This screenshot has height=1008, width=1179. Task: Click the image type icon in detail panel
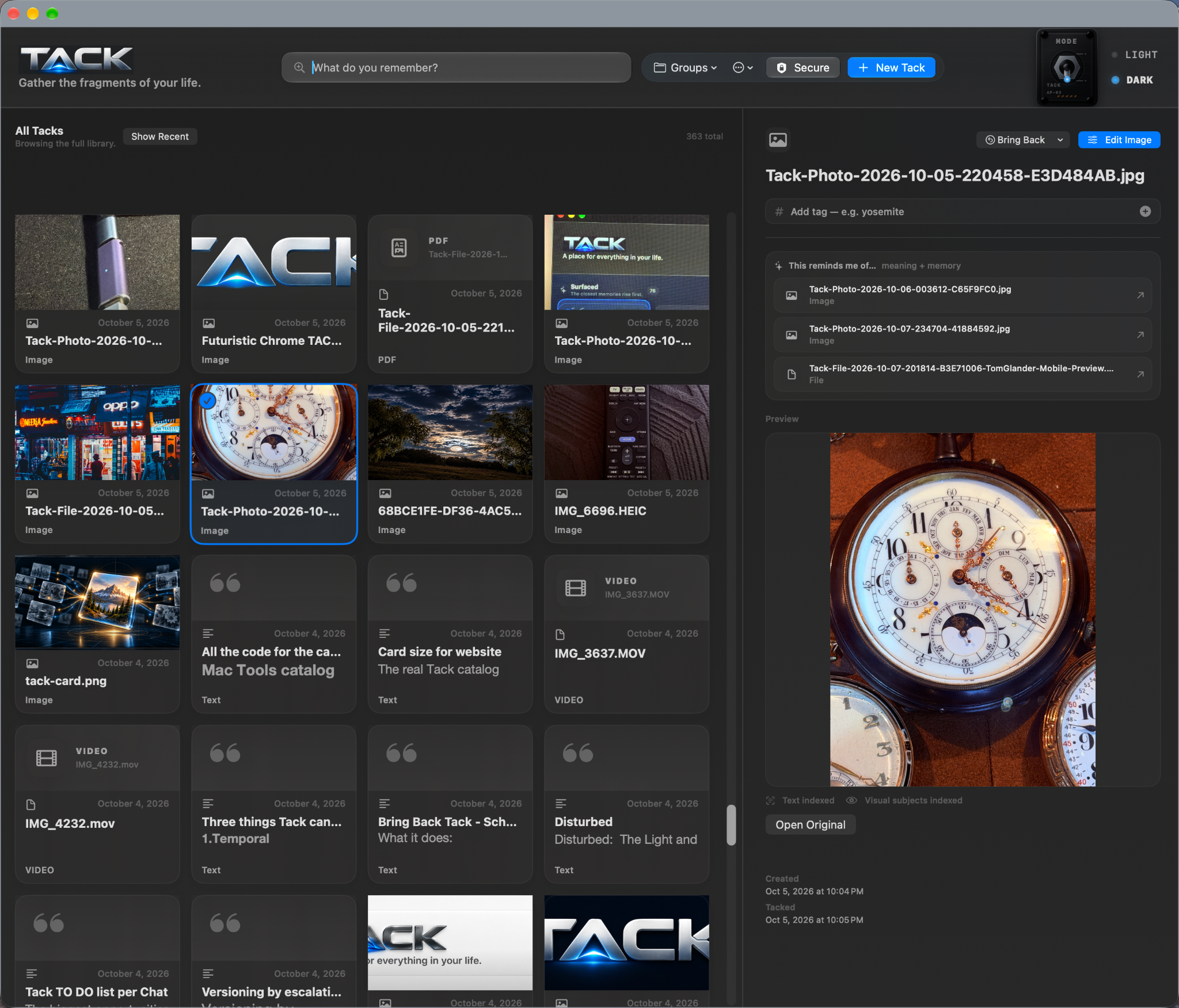[x=778, y=140]
